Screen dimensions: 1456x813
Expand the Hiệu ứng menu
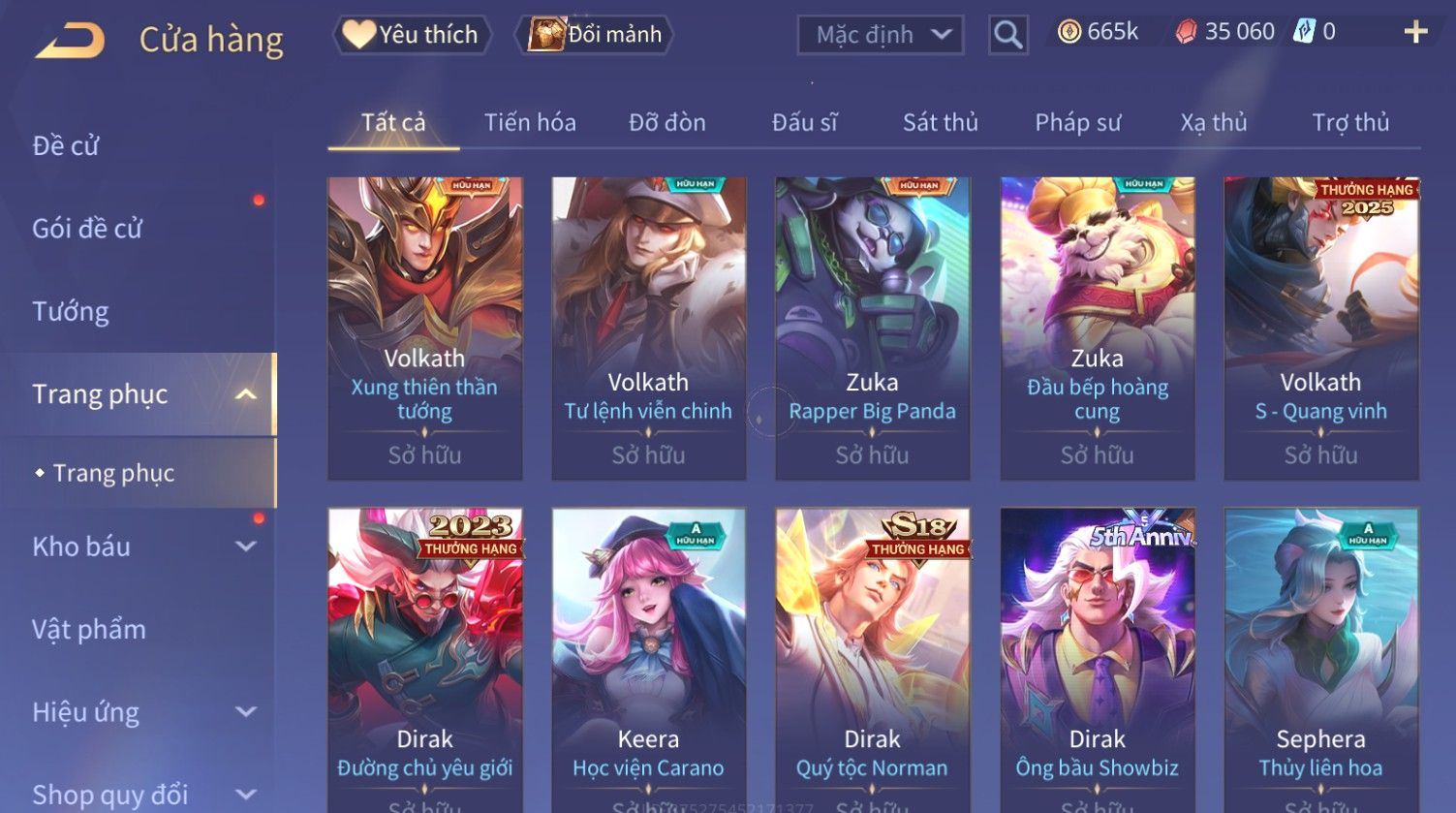coord(246,712)
